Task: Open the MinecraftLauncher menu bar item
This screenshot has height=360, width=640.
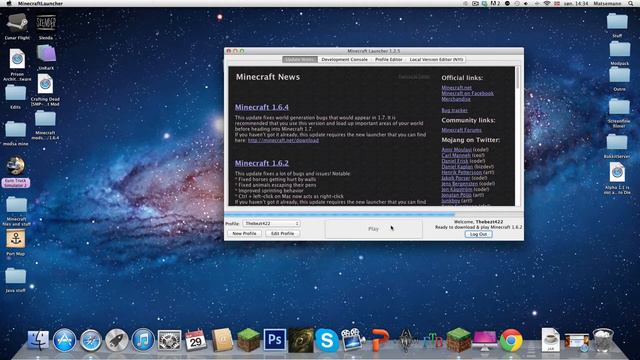Action: coord(40,3)
